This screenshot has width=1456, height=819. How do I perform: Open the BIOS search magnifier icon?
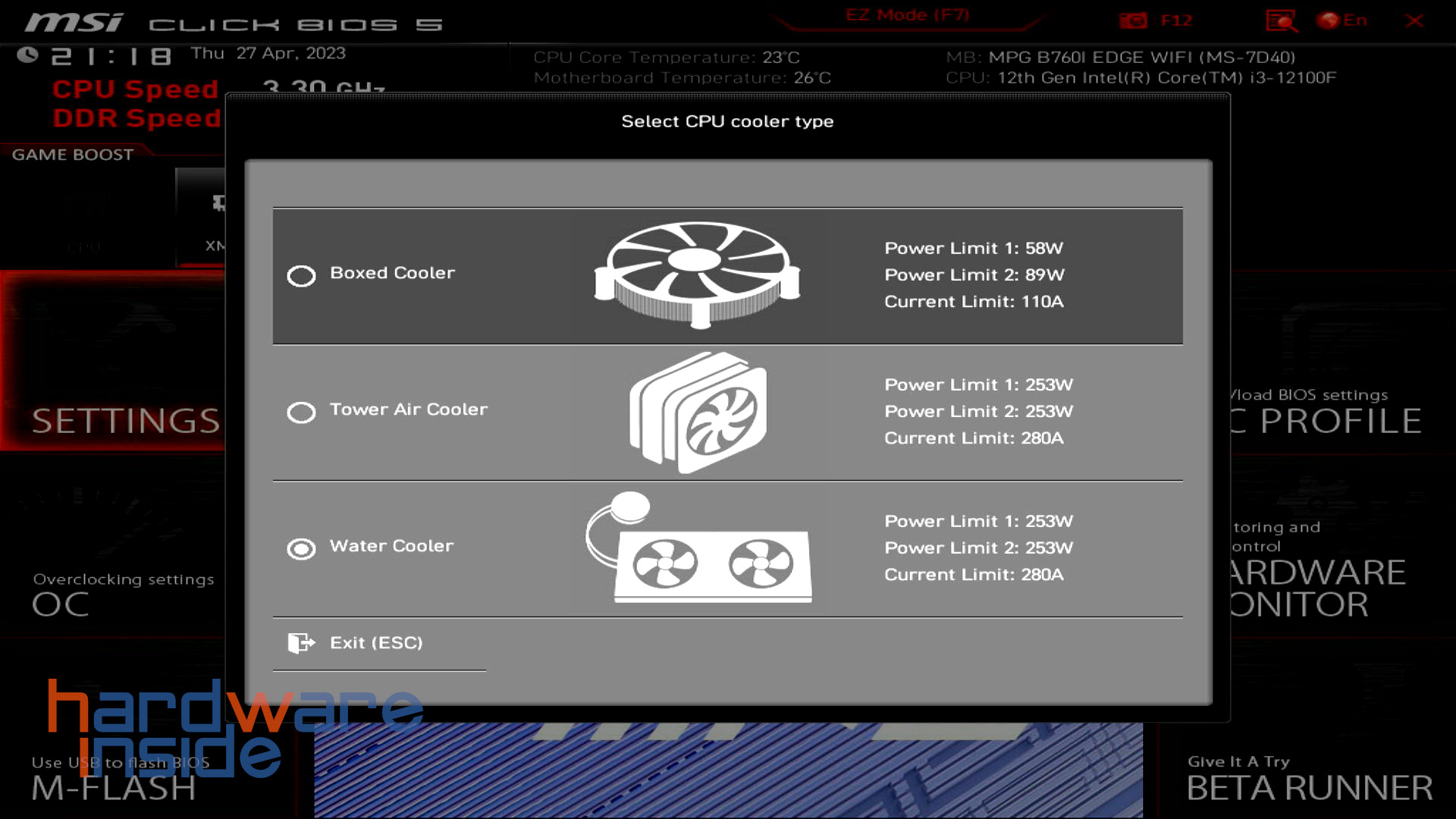click(x=1281, y=20)
